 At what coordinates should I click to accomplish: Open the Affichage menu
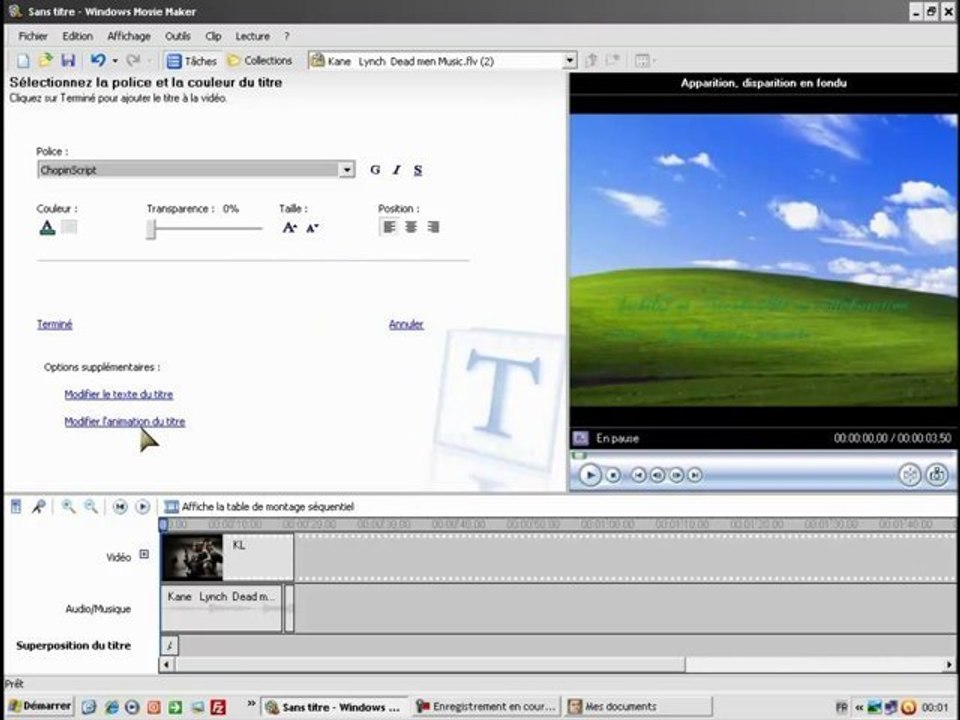pos(129,36)
